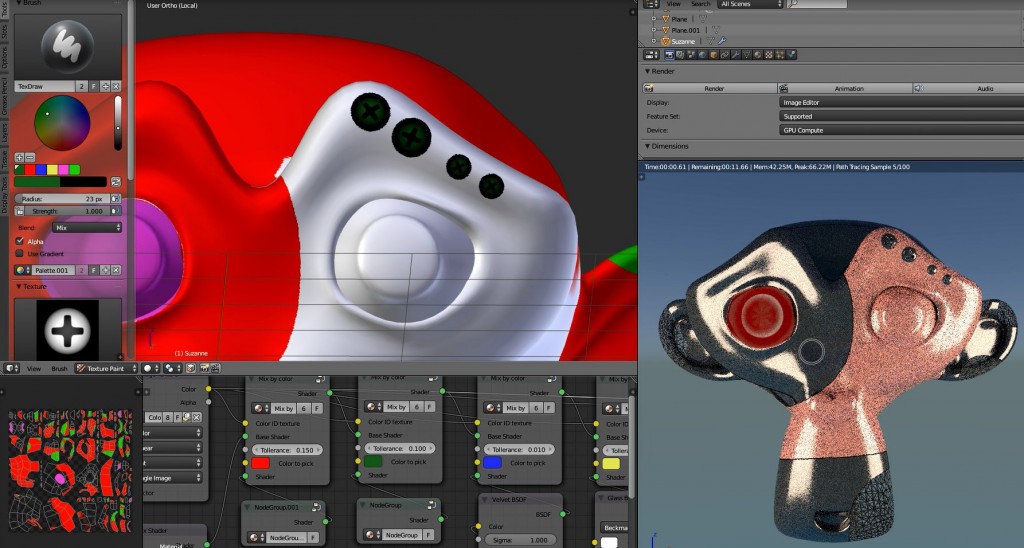The width and height of the screenshot is (1024, 548).
Task: Enable the Use Gradient checkbox
Action: 20,253
